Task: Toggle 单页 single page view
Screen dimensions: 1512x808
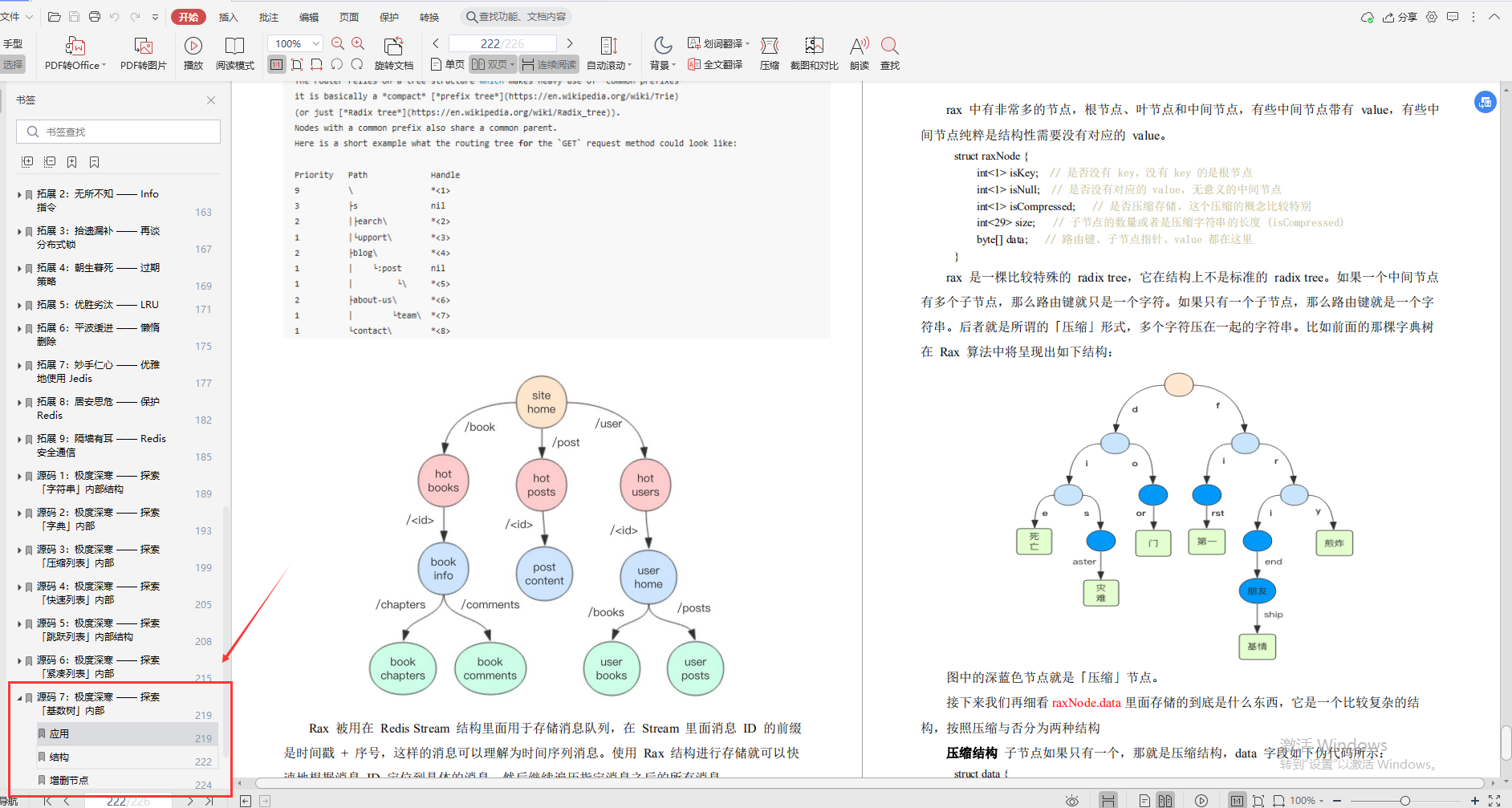Action: coord(448,64)
